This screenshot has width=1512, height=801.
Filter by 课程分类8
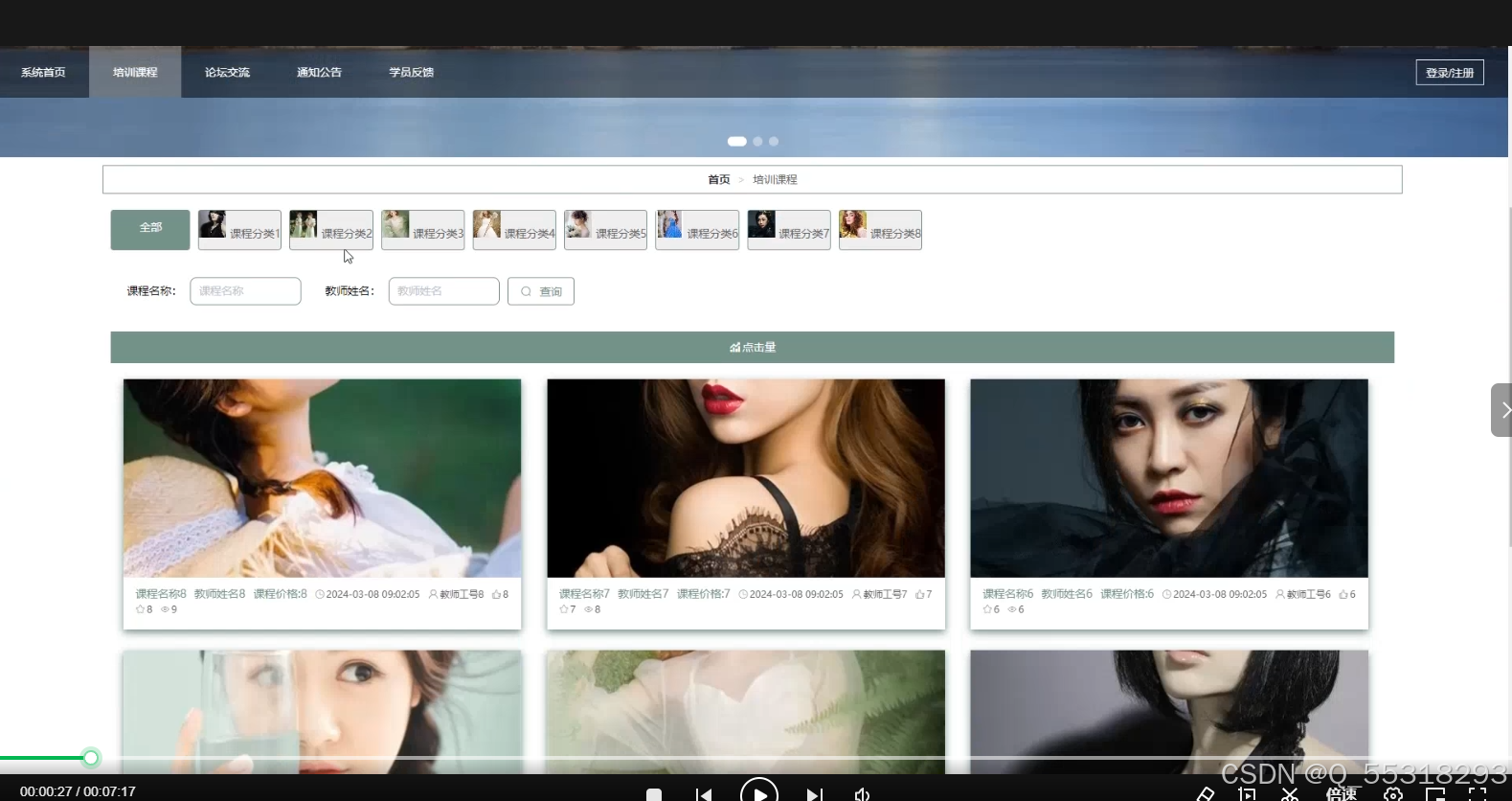click(880, 230)
